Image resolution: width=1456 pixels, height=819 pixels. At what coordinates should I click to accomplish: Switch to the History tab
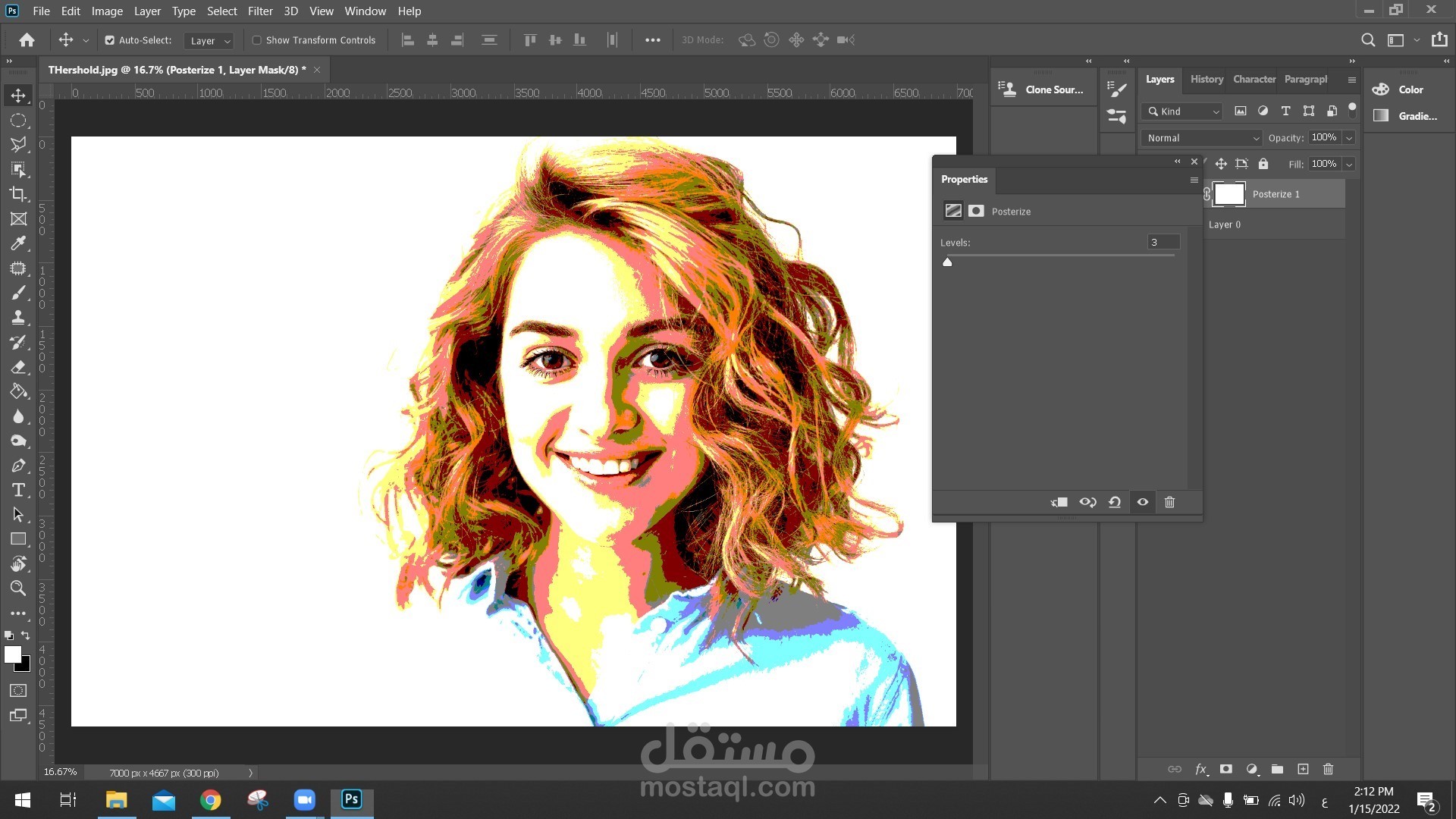point(1206,79)
